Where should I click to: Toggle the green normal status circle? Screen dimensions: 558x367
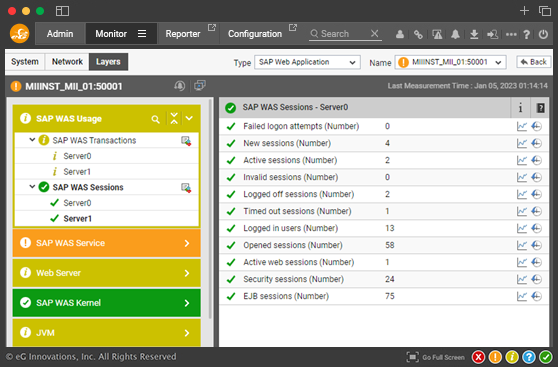pyautogui.click(x=546, y=357)
